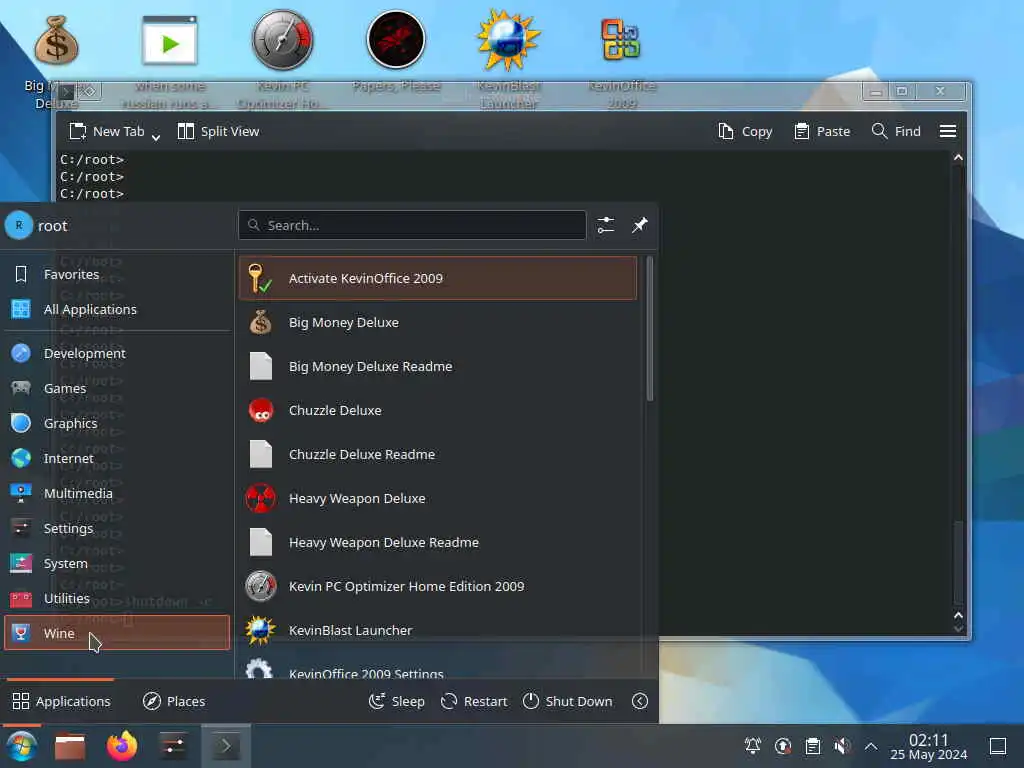Image resolution: width=1024 pixels, height=768 pixels.
Task: Open clipboard icon in system tray
Action: pos(812,746)
